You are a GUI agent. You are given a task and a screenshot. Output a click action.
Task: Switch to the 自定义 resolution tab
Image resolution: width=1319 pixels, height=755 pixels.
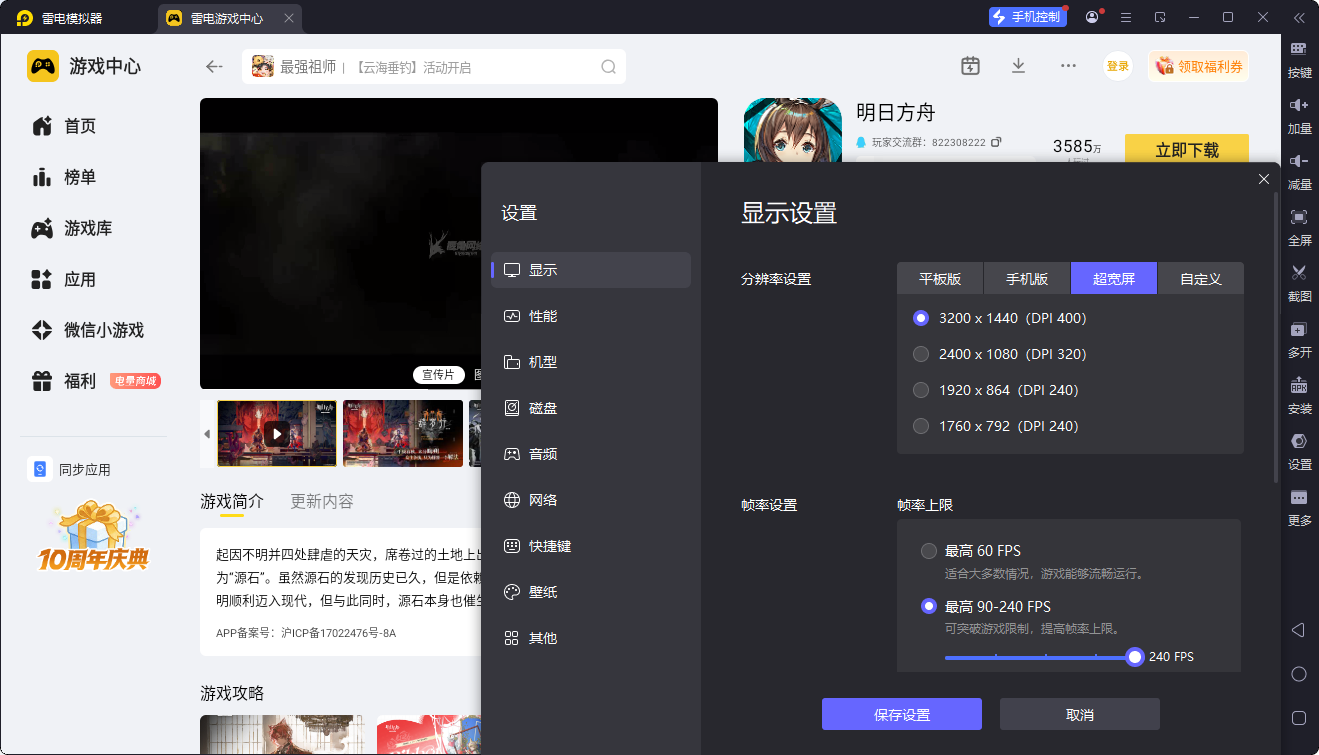coord(1201,279)
